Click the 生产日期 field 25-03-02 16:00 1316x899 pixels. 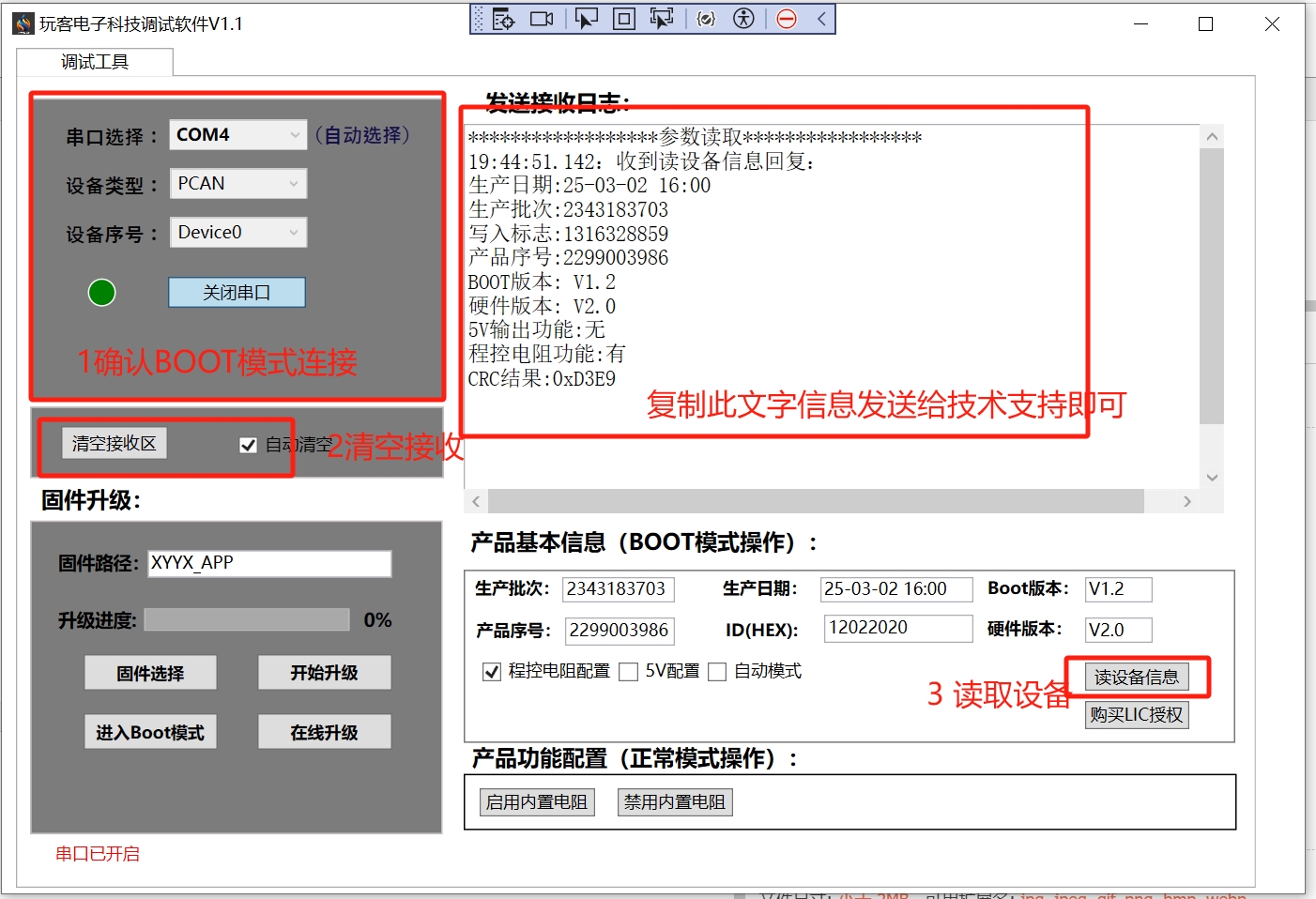[896, 589]
